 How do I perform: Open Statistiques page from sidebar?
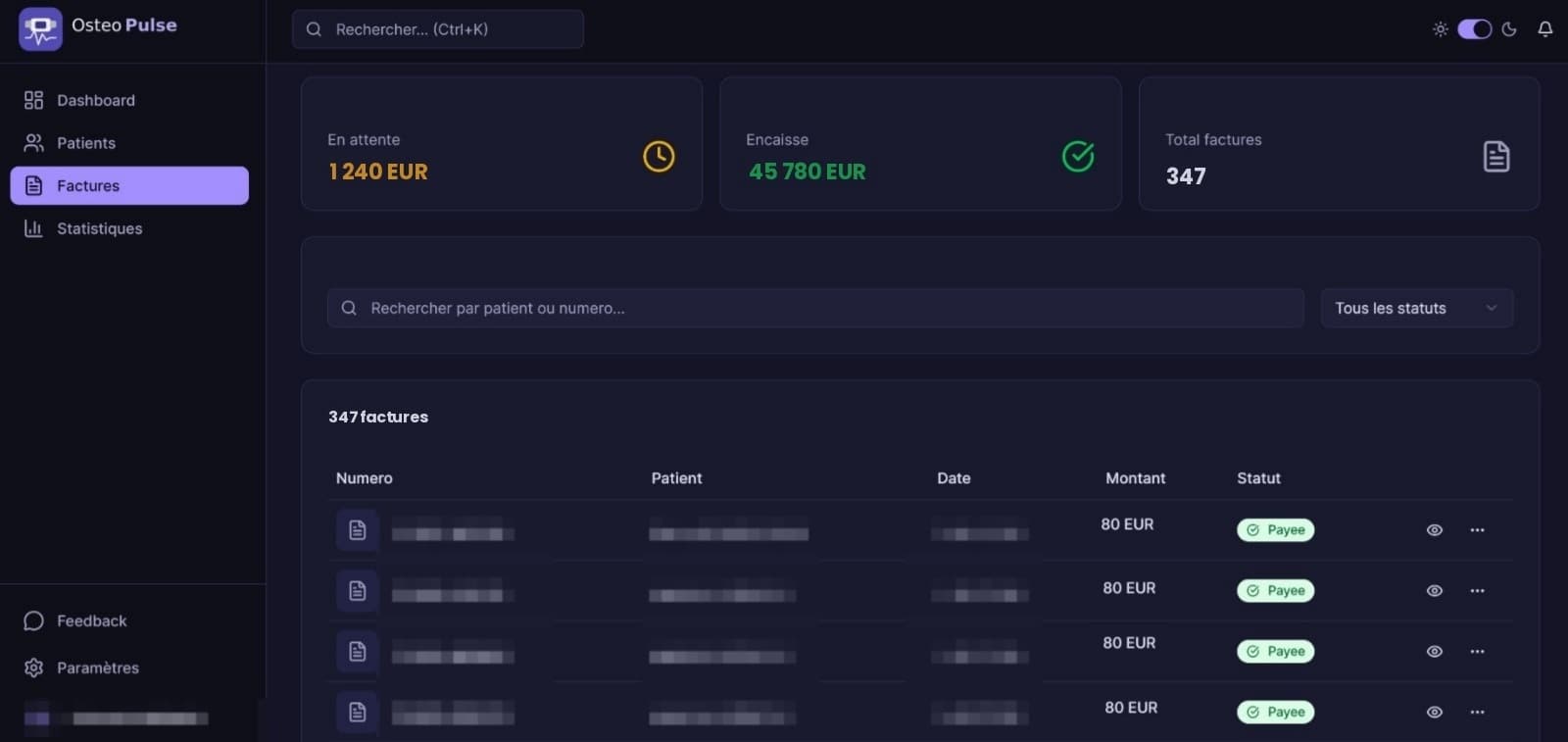click(99, 228)
